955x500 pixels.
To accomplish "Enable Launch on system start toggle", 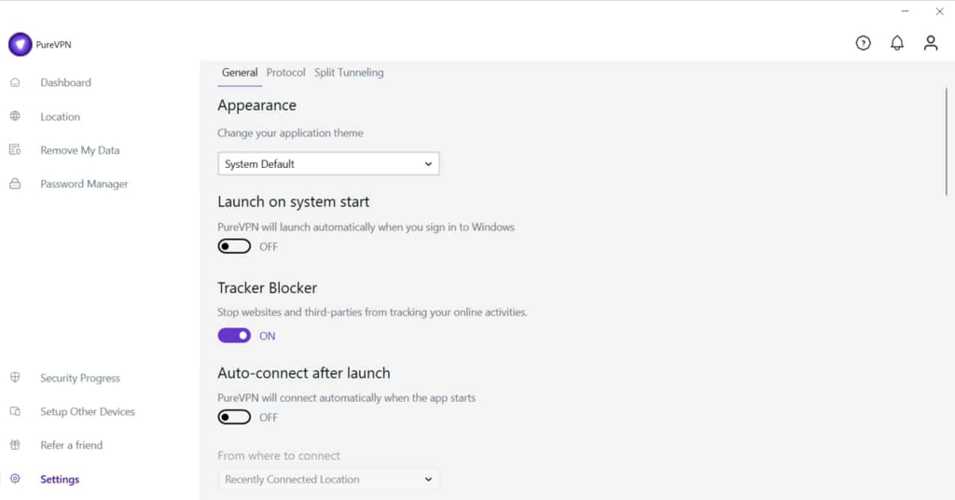I will click(234, 246).
